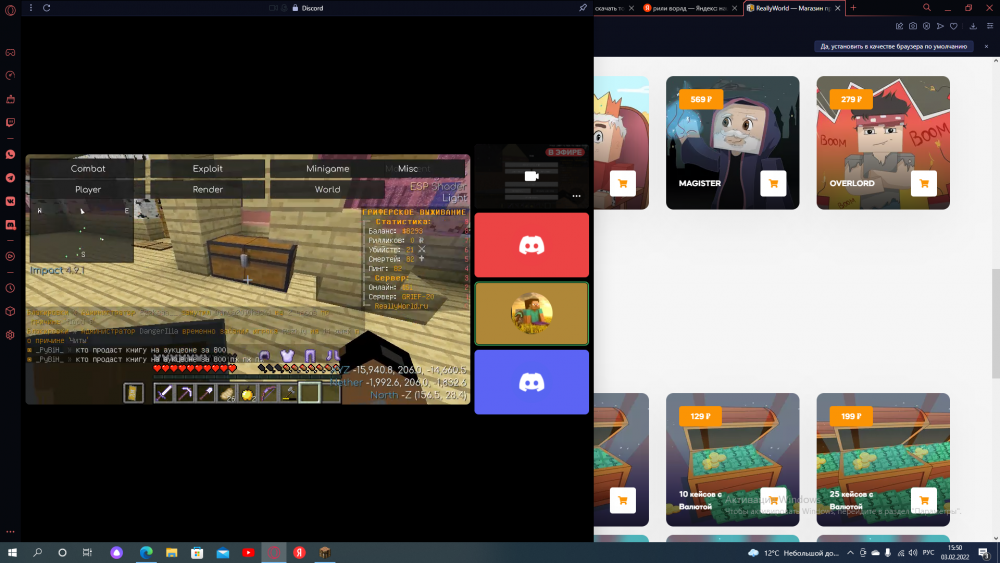This screenshot has width=1000, height=563.
Task: Open browser downloads icon
Action: click(x=973, y=26)
